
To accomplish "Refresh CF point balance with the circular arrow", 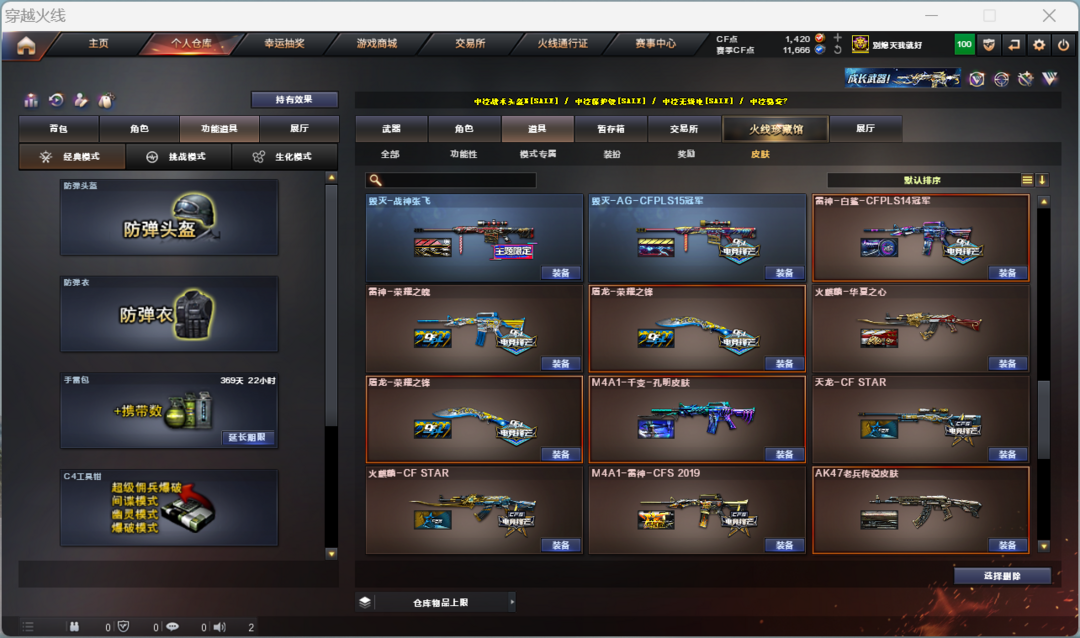I will (838, 50).
